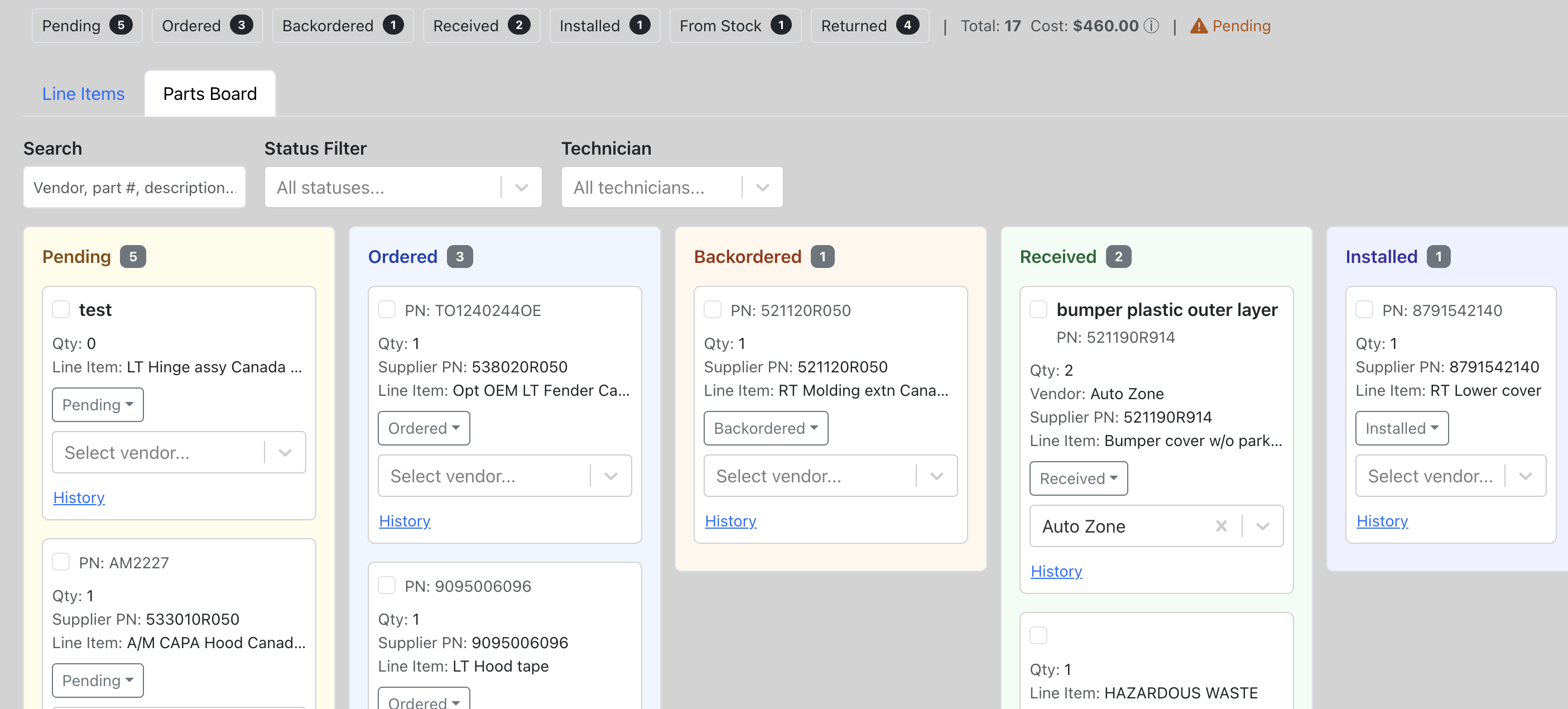Filter by the Backordered 1 status chip
Screen dimensions: 1568x709
[343, 26]
